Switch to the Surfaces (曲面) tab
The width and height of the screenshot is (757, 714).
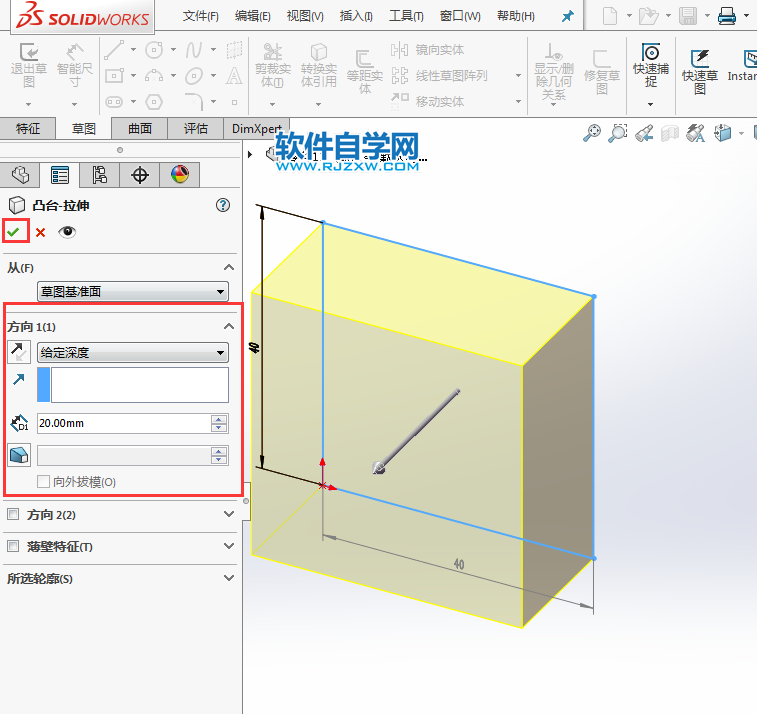[140, 128]
